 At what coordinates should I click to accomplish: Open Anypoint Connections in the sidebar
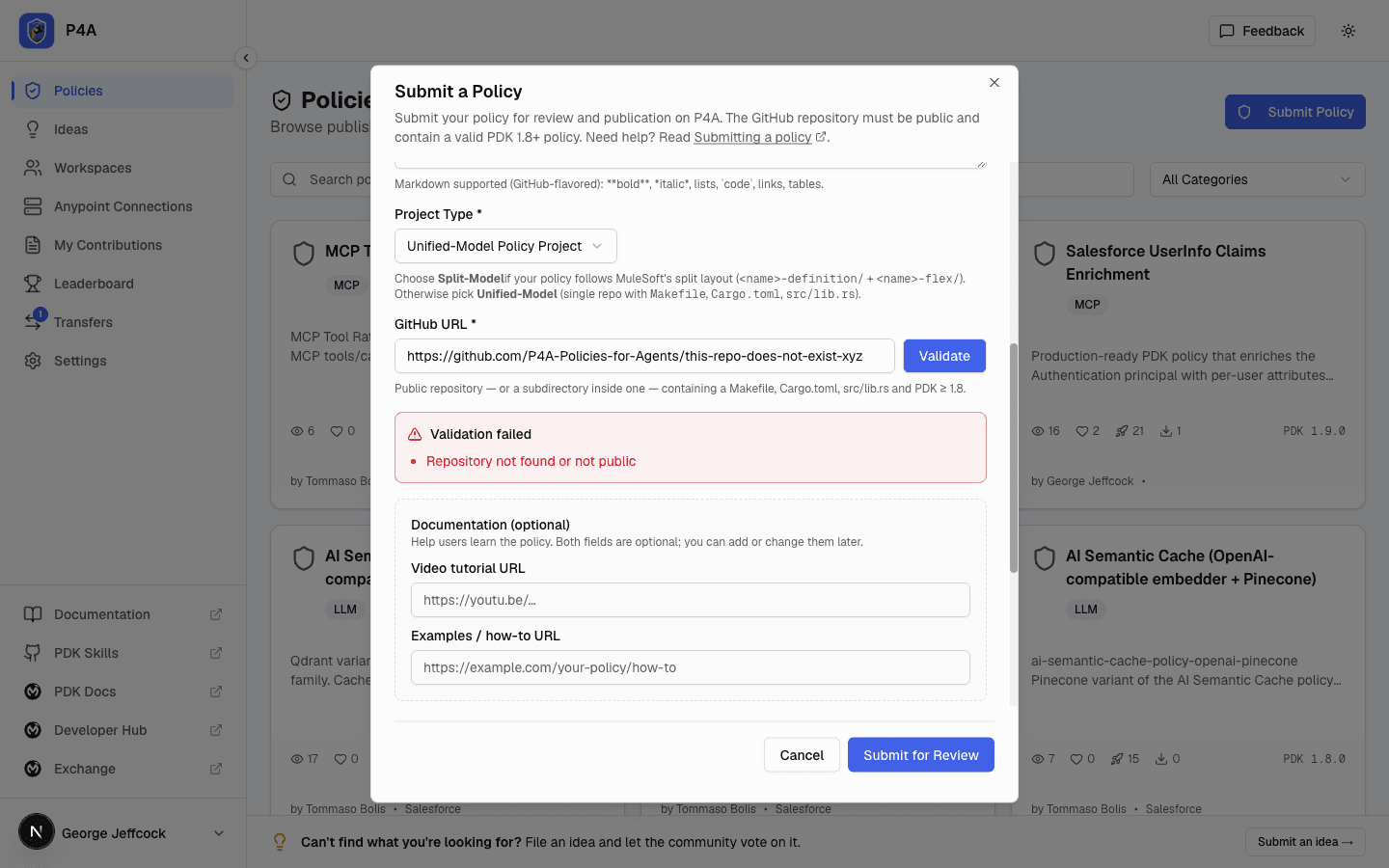pyautogui.click(x=123, y=206)
